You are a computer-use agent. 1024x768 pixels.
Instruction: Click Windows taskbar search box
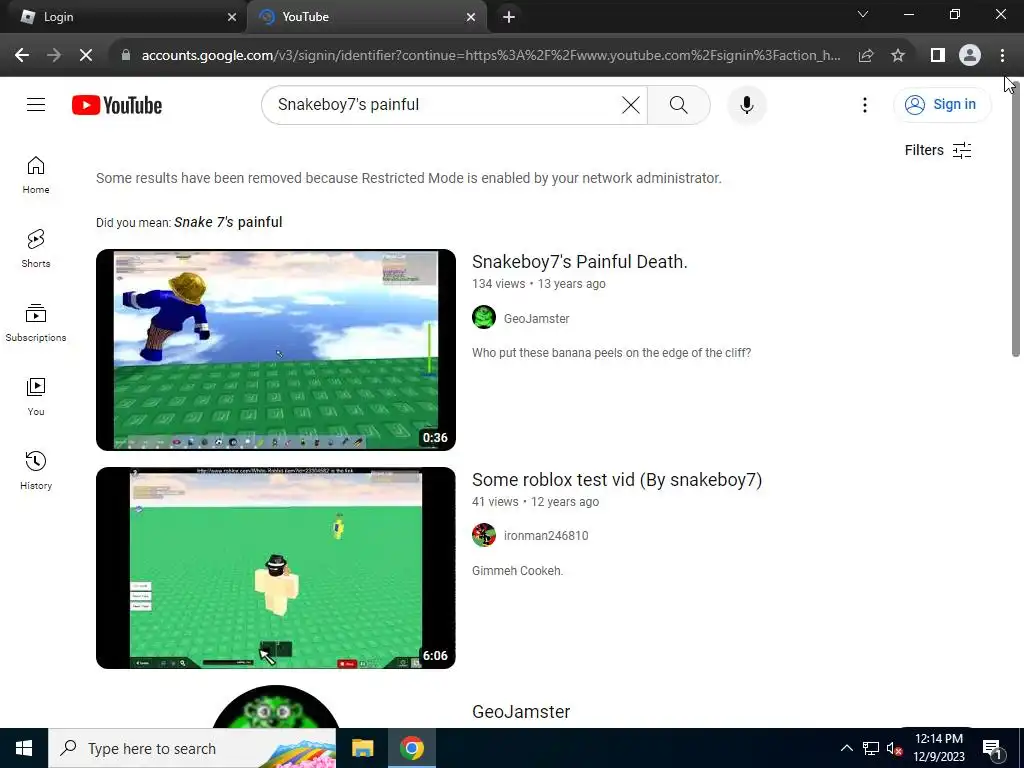pyautogui.click(x=192, y=748)
